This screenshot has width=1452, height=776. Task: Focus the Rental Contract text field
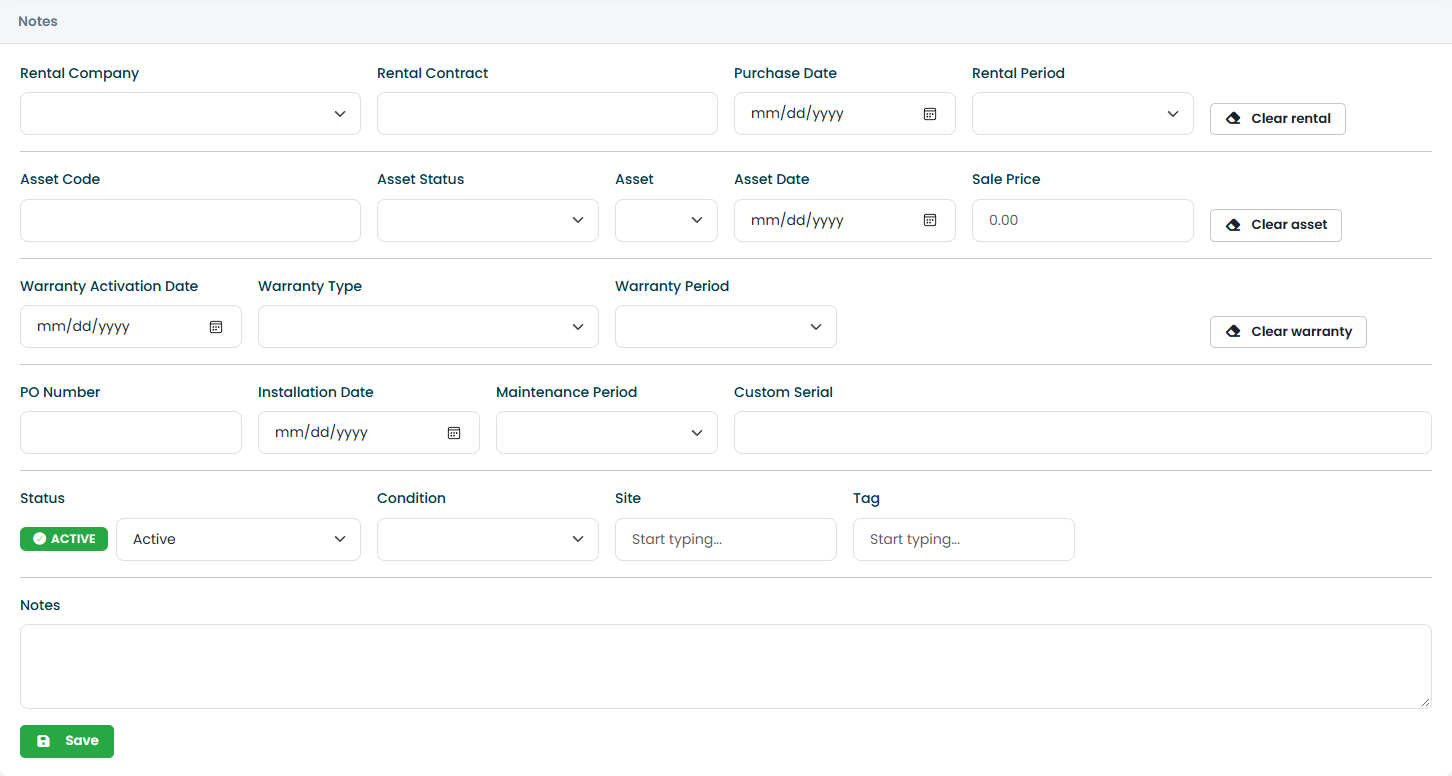pos(547,114)
